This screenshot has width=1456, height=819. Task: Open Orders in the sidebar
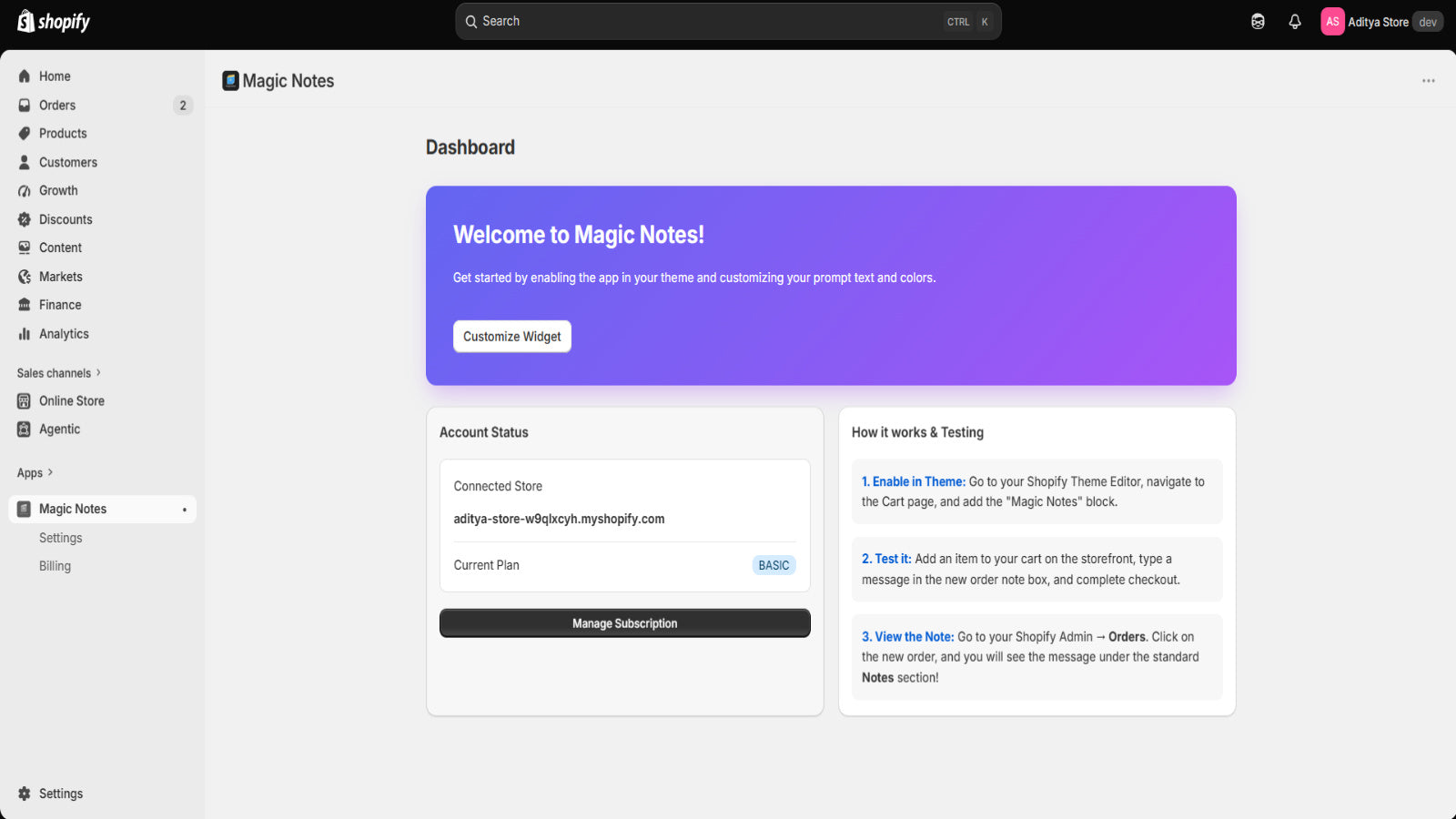coord(102,106)
